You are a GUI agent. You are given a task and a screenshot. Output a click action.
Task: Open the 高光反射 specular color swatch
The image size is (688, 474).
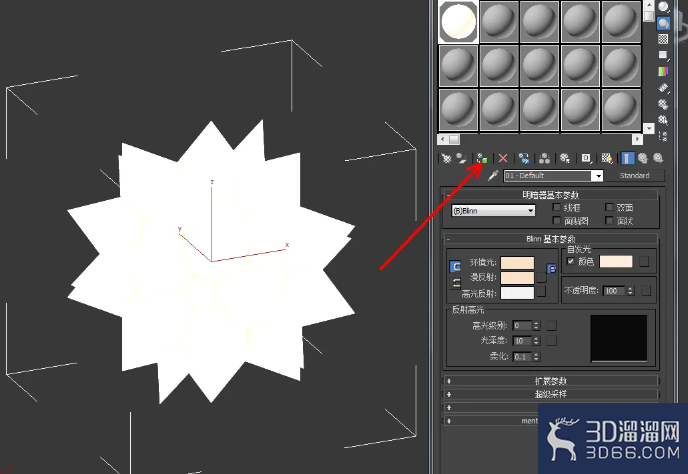pyautogui.click(x=517, y=293)
